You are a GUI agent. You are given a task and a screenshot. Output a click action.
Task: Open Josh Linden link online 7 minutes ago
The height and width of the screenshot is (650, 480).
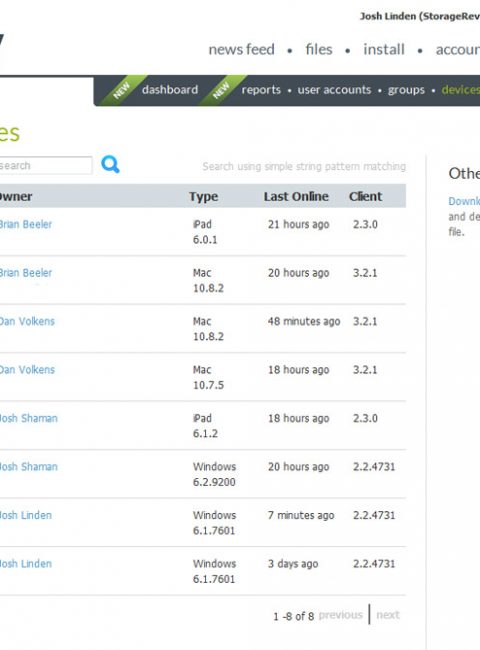pyautogui.click(x=26, y=515)
